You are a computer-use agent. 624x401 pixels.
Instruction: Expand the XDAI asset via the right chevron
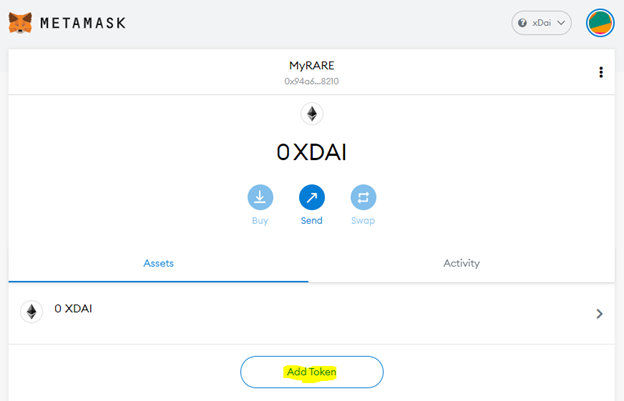(599, 313)
